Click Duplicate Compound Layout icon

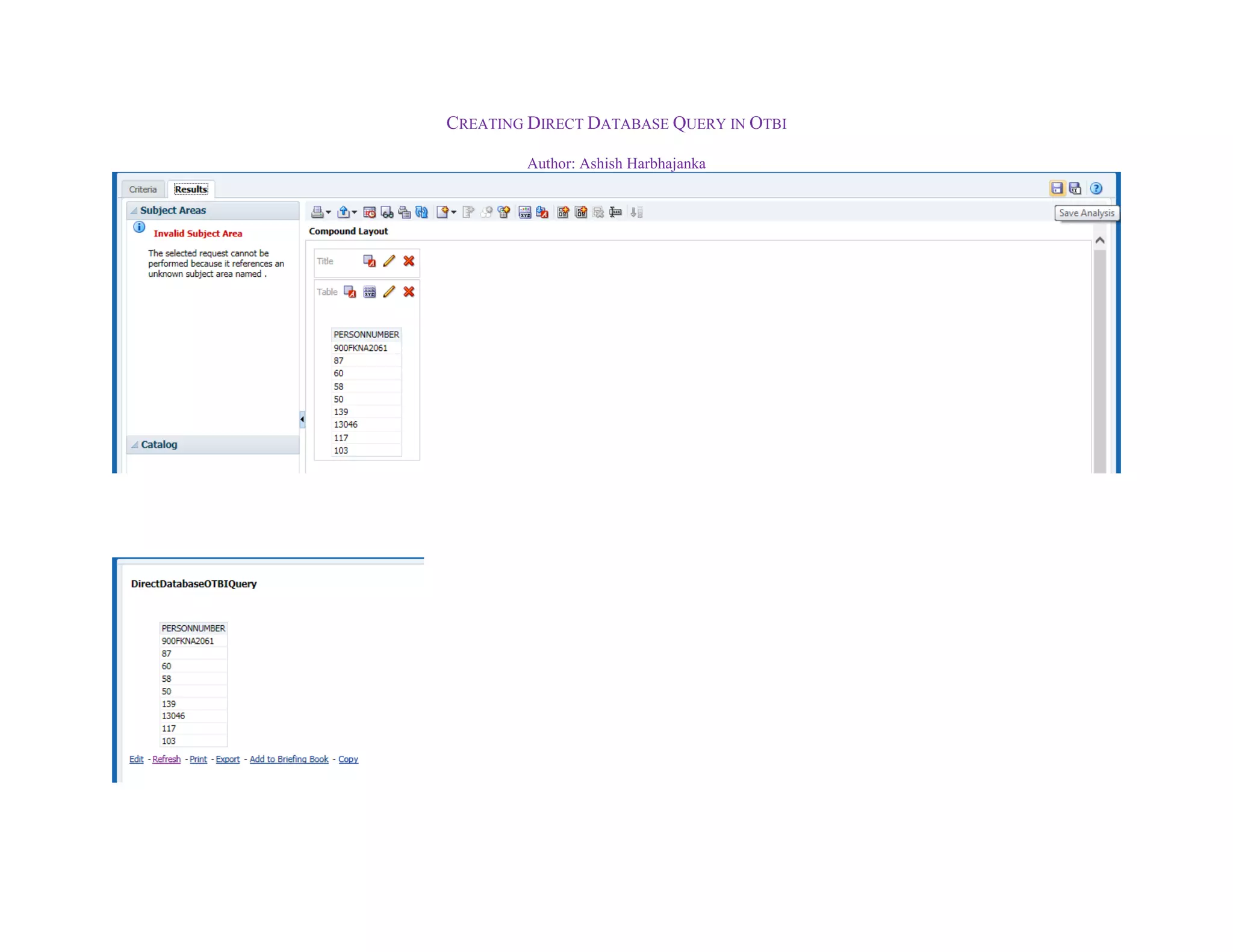pyautogui.click(x=581, y=212)
